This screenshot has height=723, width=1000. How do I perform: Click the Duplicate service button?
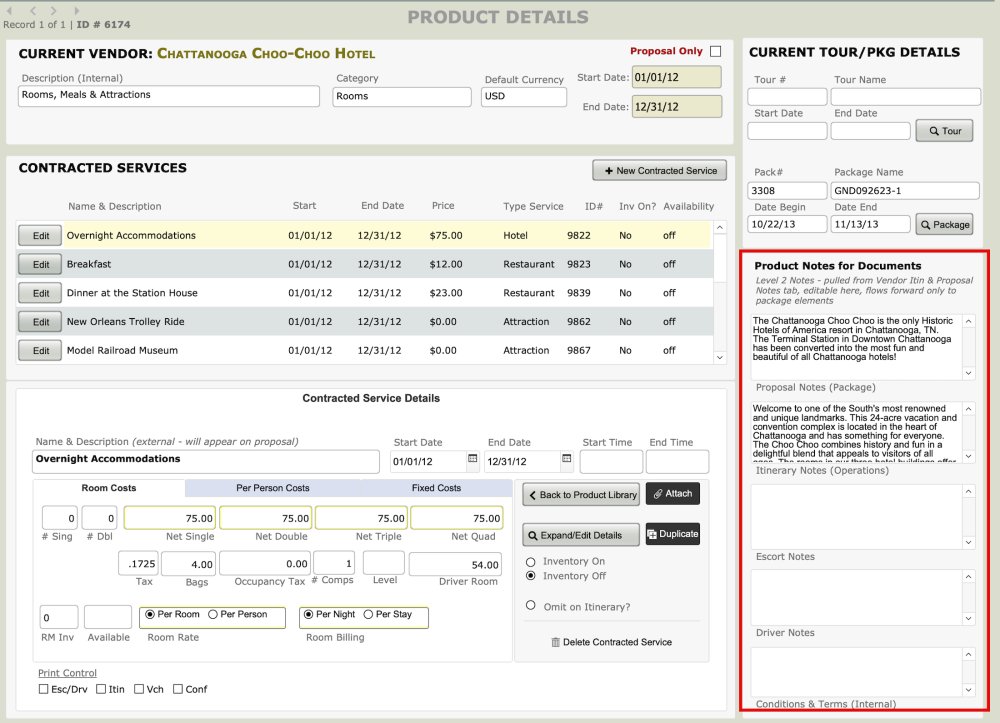672,534
